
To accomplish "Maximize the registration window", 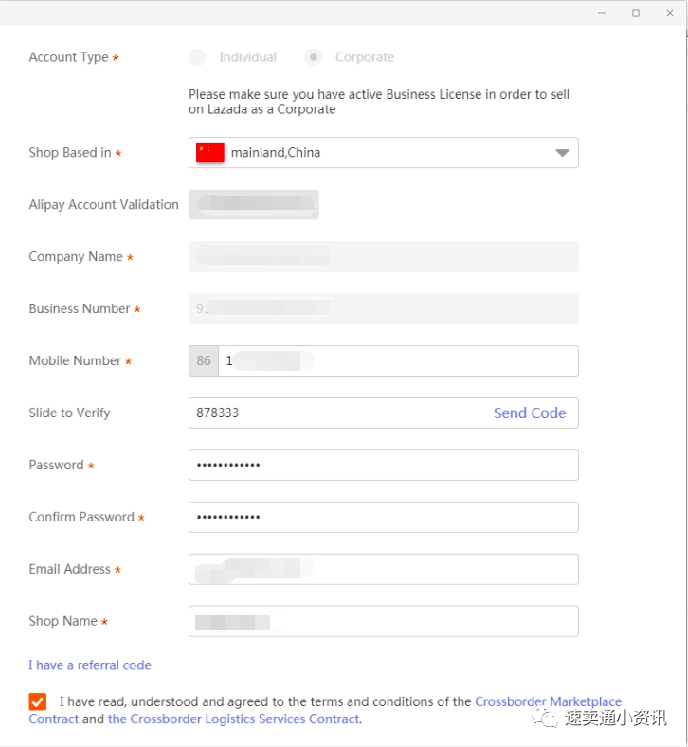I will 636,13.
